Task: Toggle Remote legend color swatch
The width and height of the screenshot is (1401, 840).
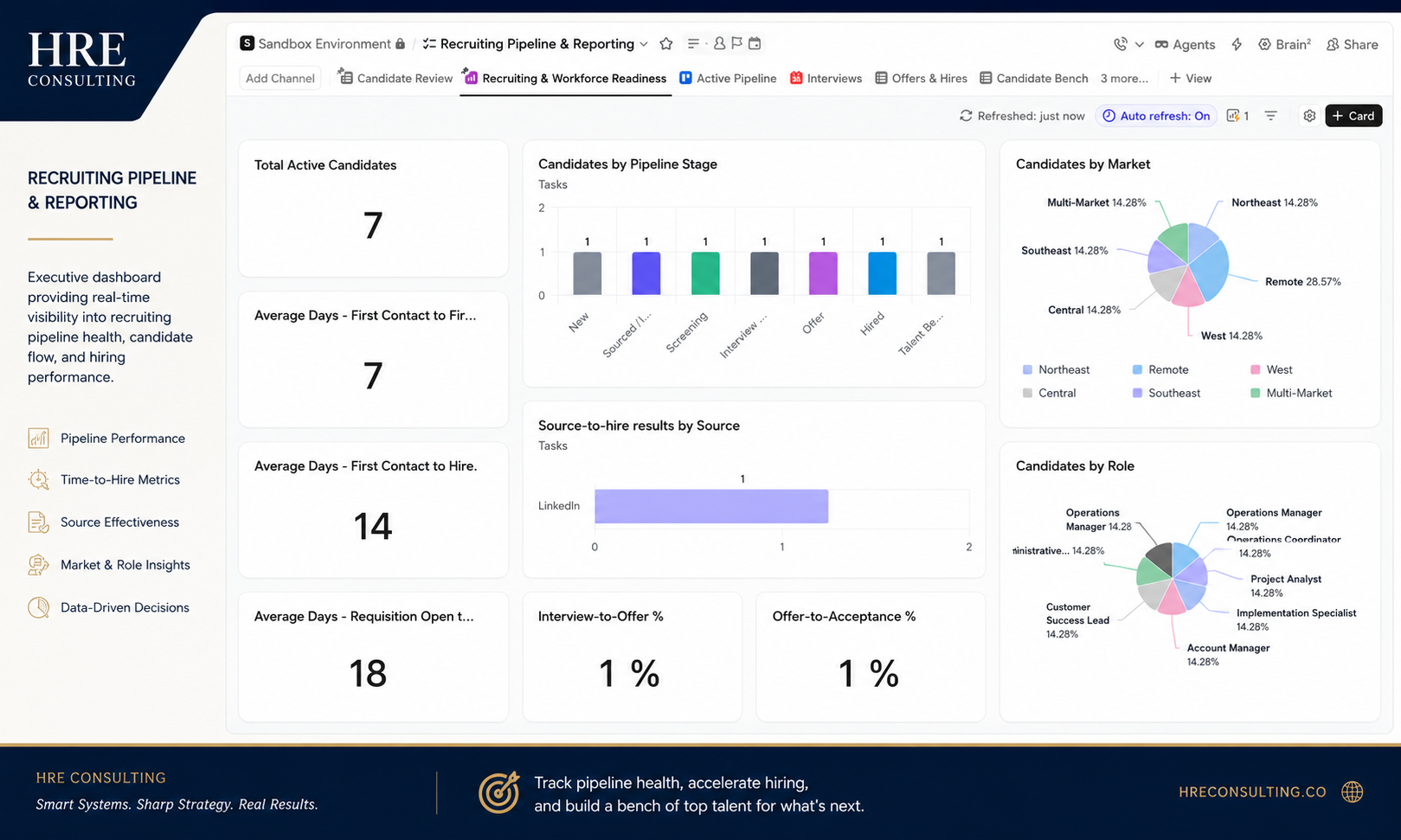Action: (x=1137, y=369)
